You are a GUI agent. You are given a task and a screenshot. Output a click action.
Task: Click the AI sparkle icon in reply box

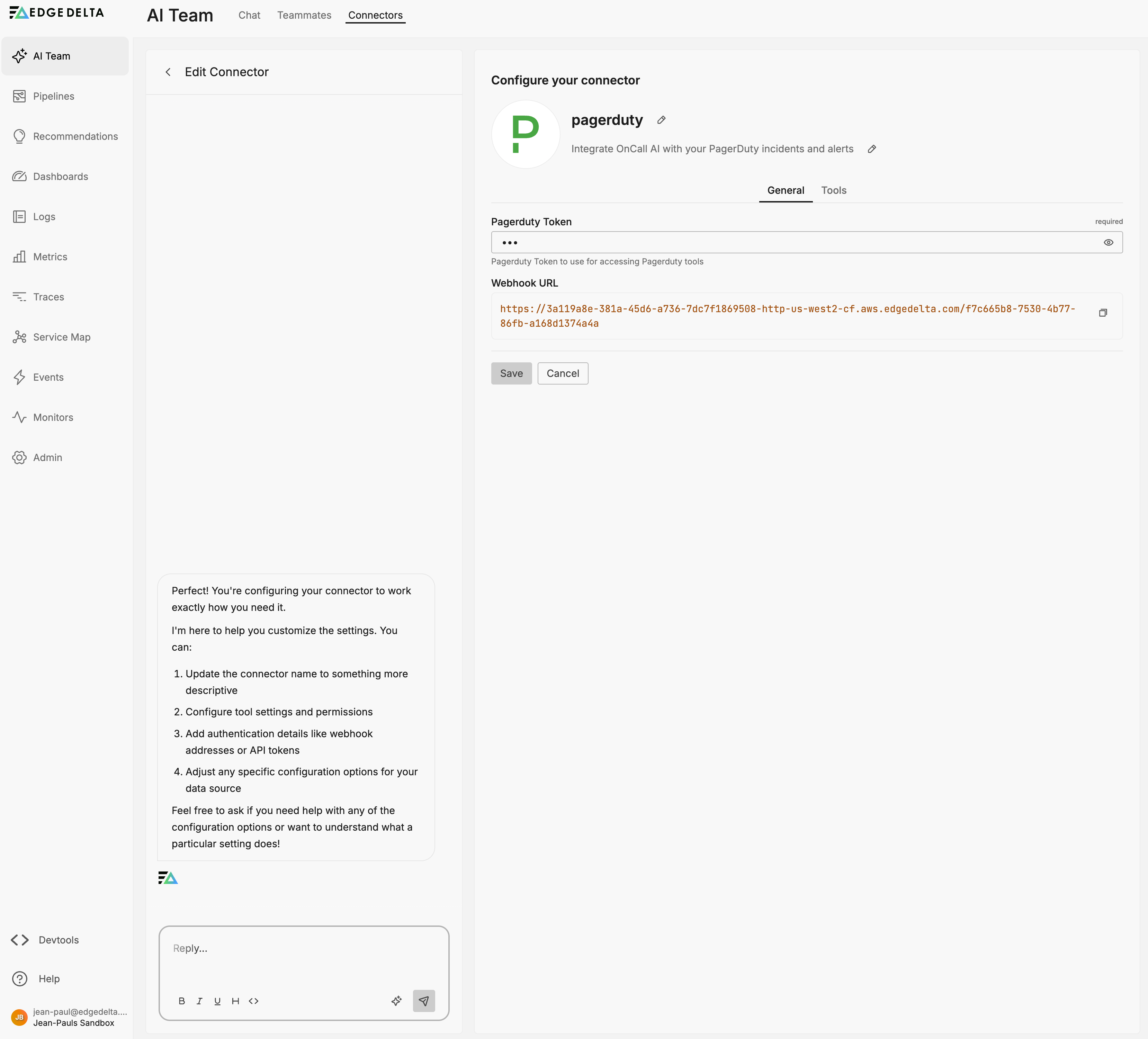(396, 1001)
